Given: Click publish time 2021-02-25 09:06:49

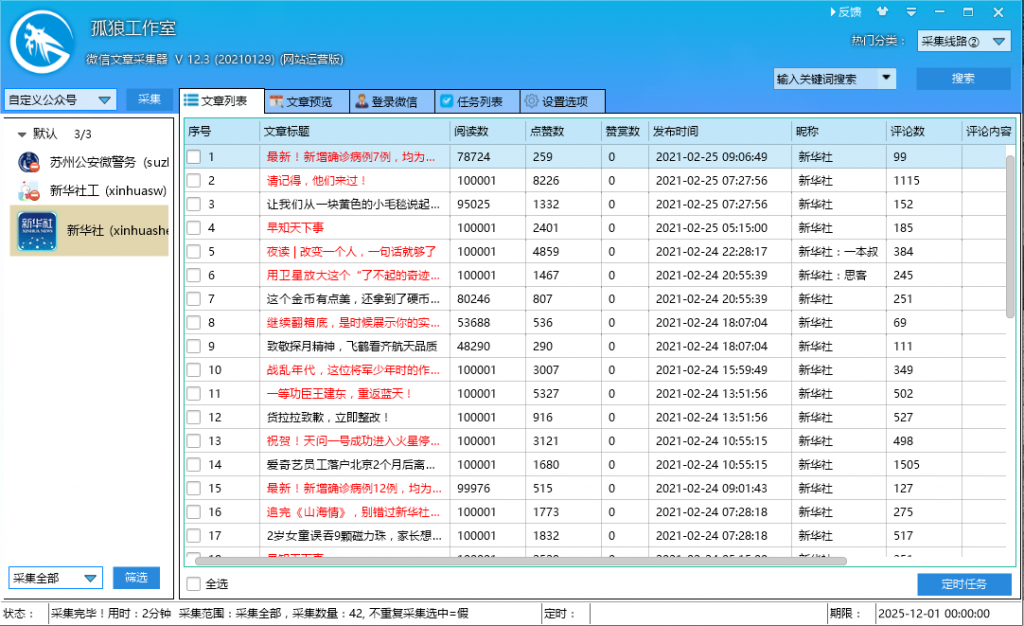Looking at the screenshot, I should point(711,157).
